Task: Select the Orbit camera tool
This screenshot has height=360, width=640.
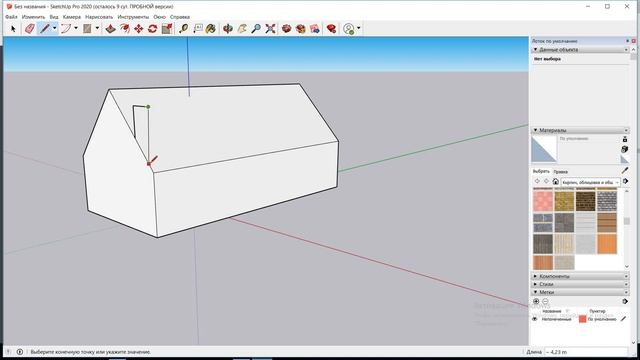Action: [x=228, y=29]
